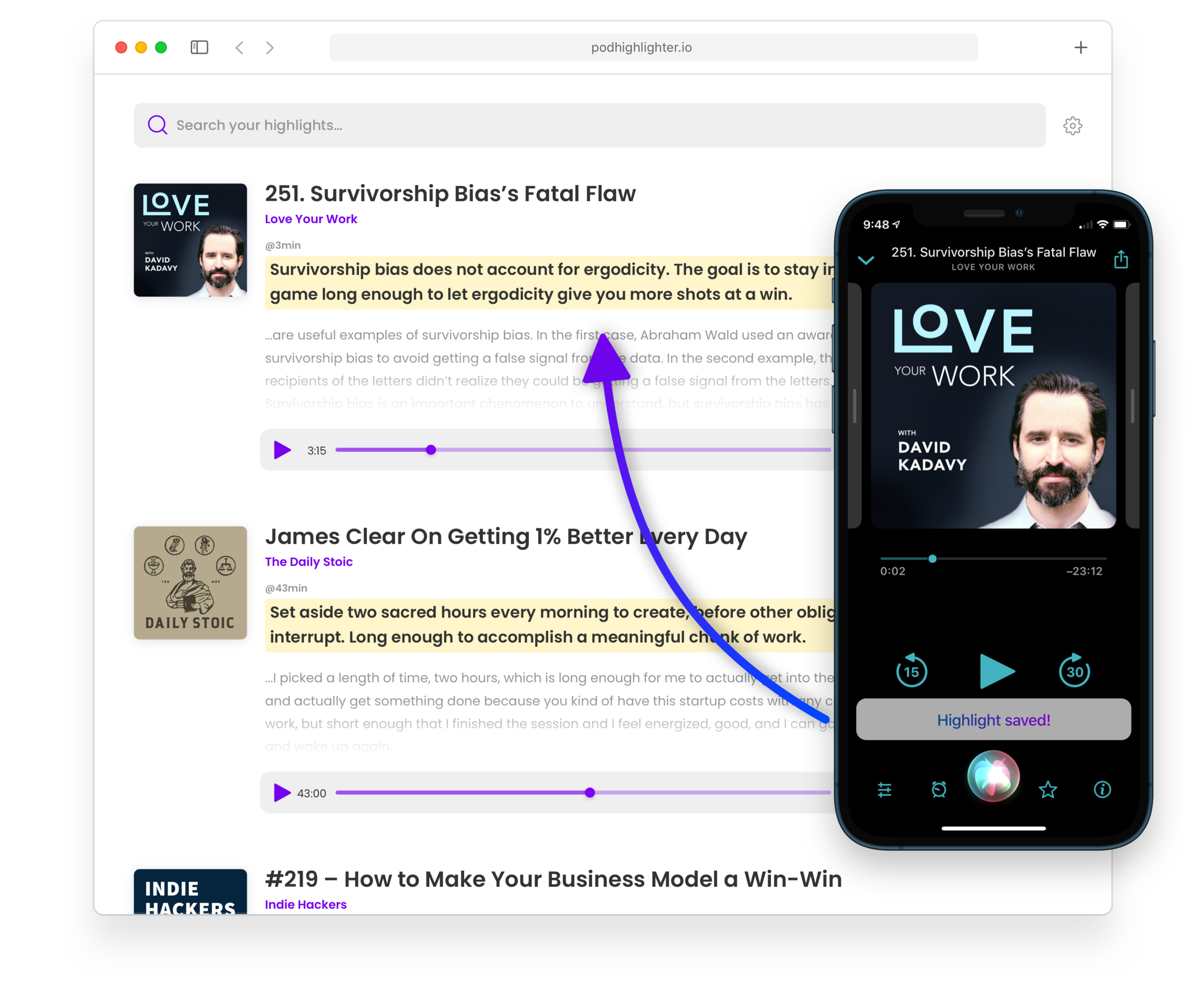The image size is (1204, 982).
Task: Open the episode info icon
Action: pyautogui.click(x=1101, y=790)
